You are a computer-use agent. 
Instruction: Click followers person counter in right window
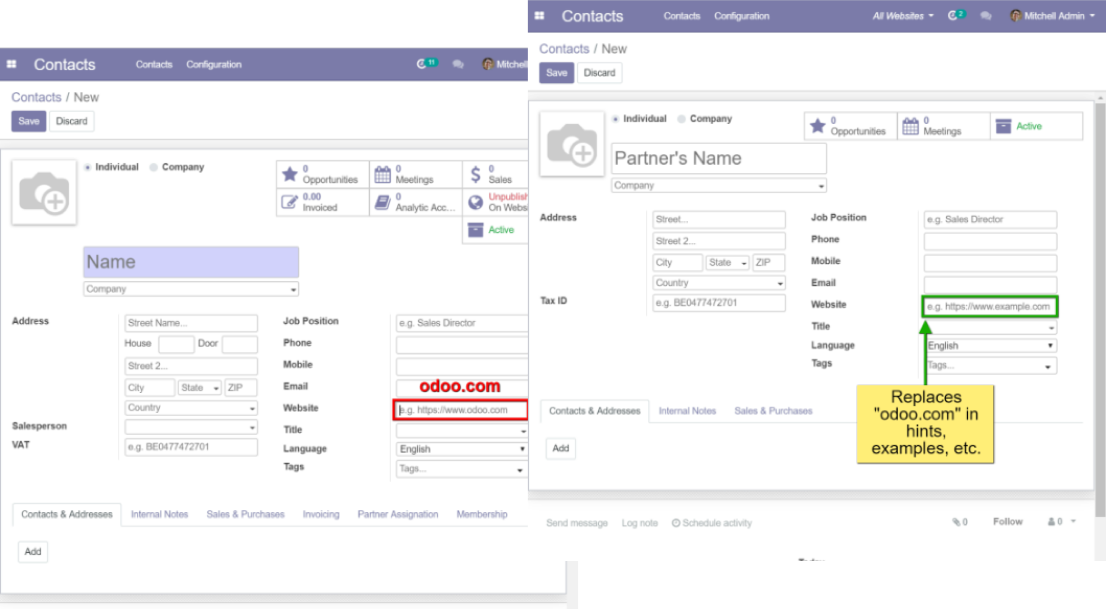tap(1055, 522)
